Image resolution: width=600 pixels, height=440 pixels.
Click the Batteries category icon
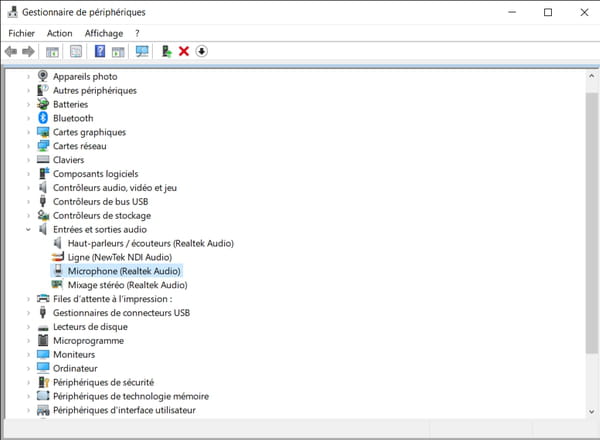pos(43,104)
